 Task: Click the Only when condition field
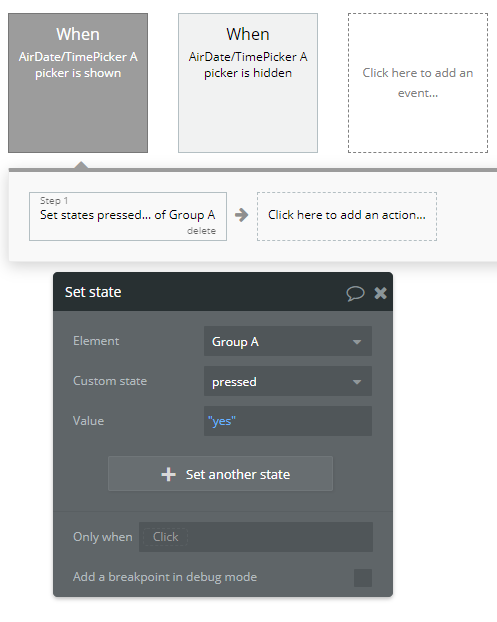[x=256, y=537]
